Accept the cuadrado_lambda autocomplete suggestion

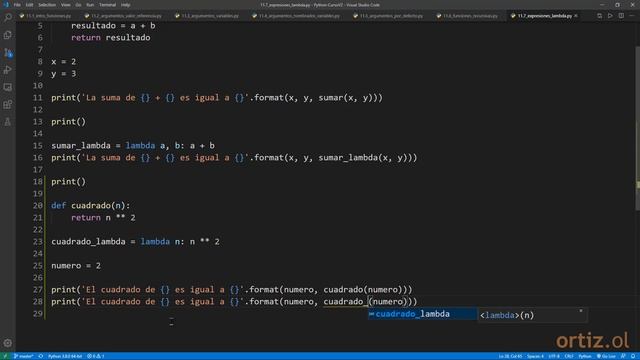point(422,314)
